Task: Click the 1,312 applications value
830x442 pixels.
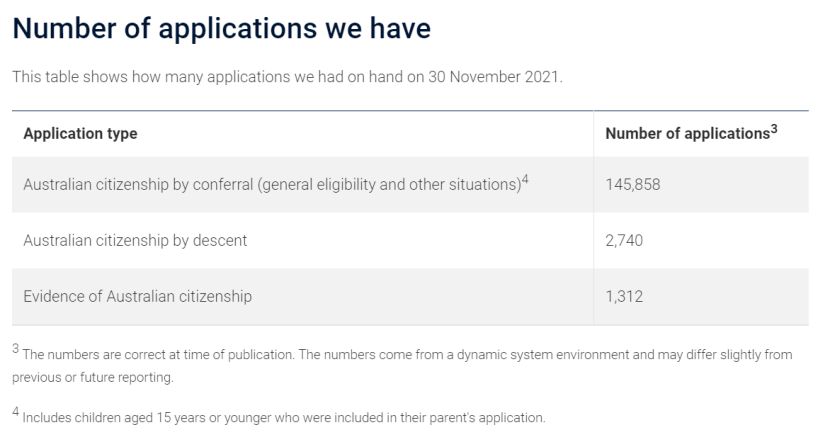Action: coord(624,296)
